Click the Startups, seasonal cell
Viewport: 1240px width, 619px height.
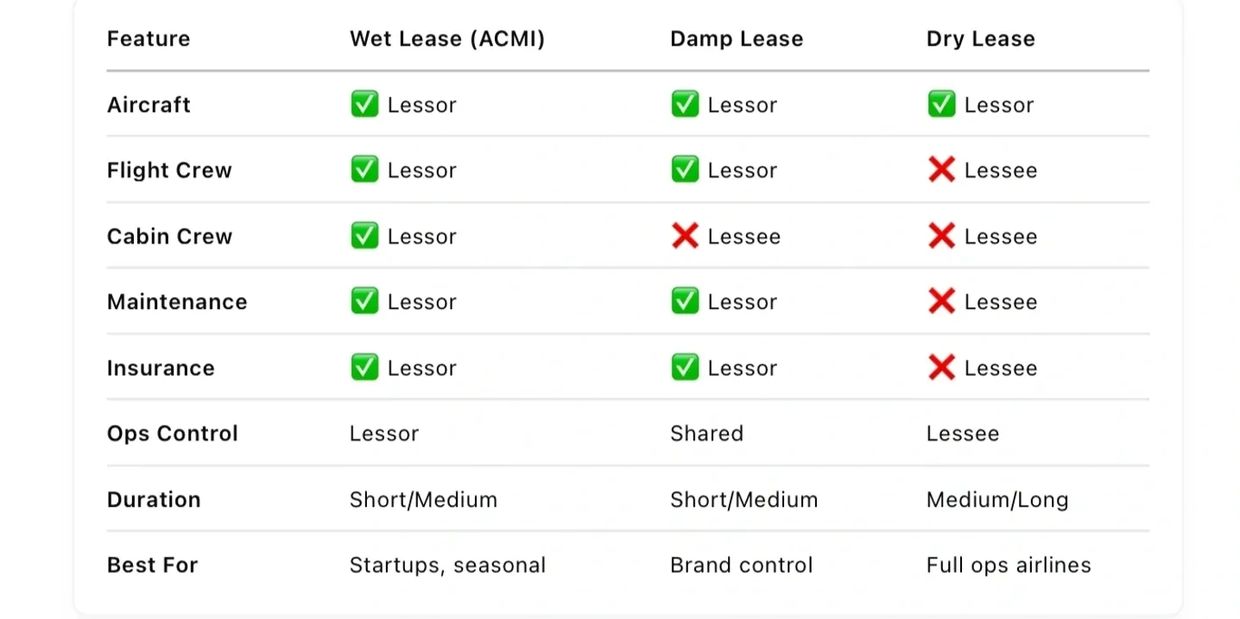click(447, 565)
